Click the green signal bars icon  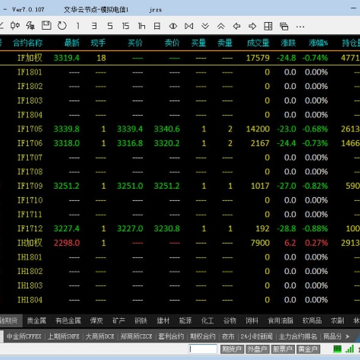point(350,349)
